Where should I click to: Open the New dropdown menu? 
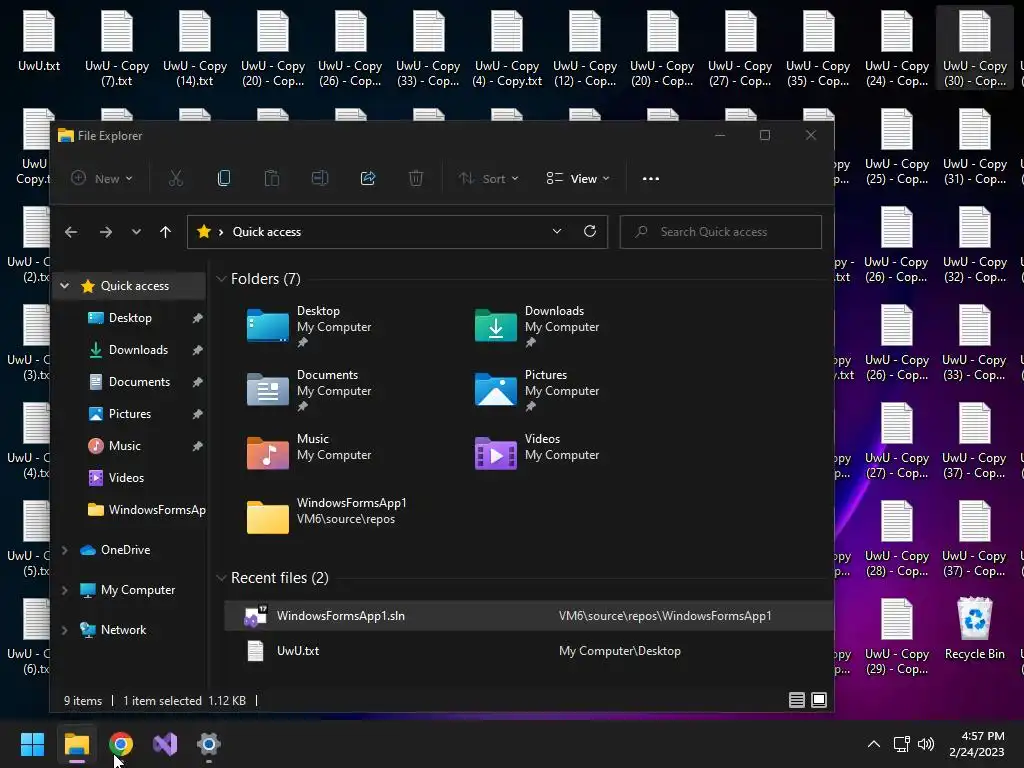click(x=102, y=178)
